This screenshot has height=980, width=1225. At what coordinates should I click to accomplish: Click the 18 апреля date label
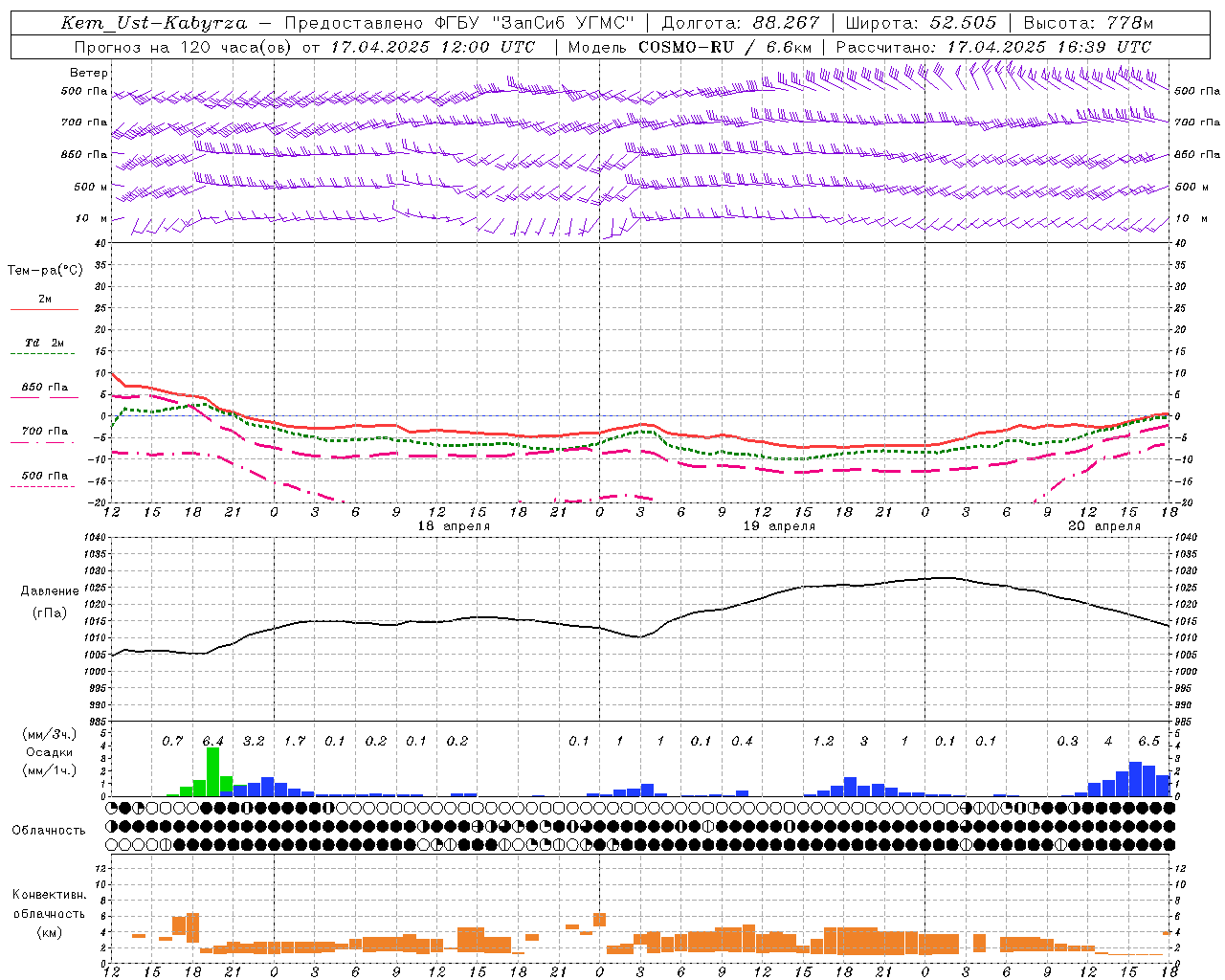454,526
